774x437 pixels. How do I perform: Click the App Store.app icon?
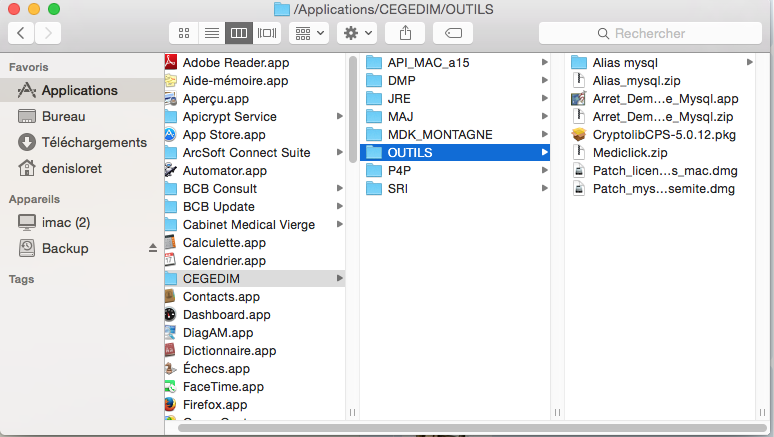point(171,134)
